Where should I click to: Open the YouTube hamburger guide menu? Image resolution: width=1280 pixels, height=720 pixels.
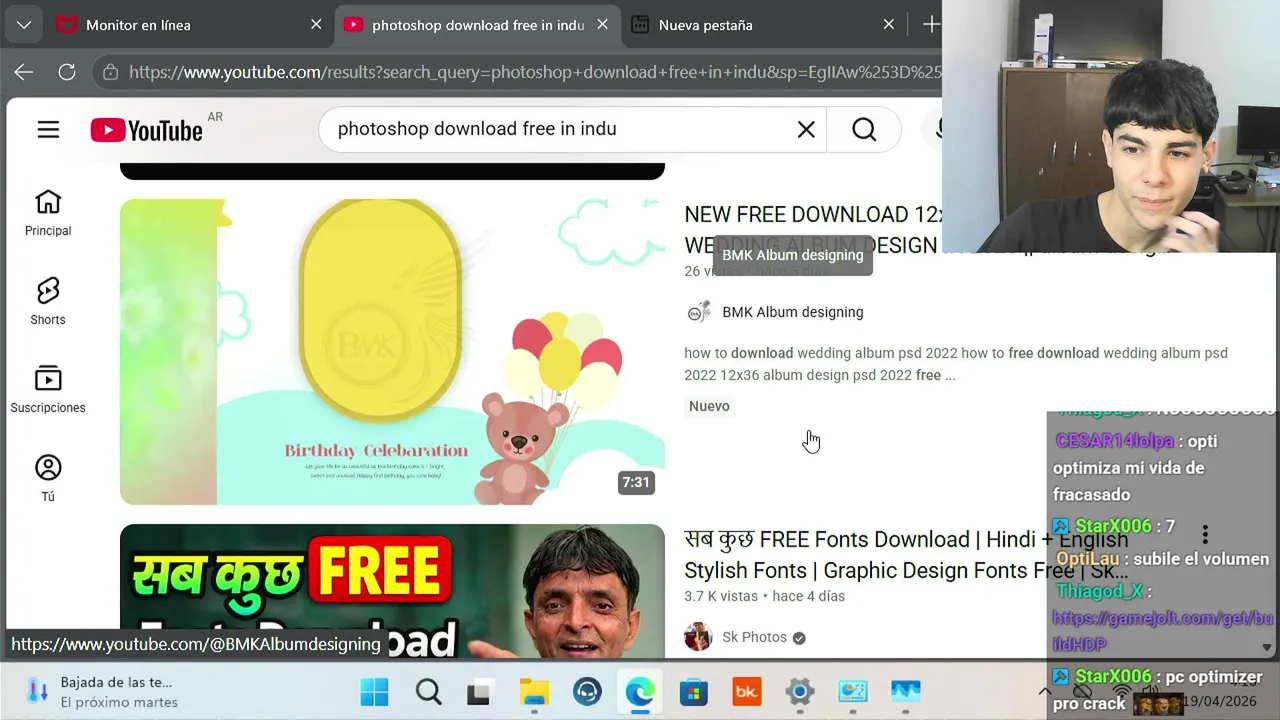48,129
